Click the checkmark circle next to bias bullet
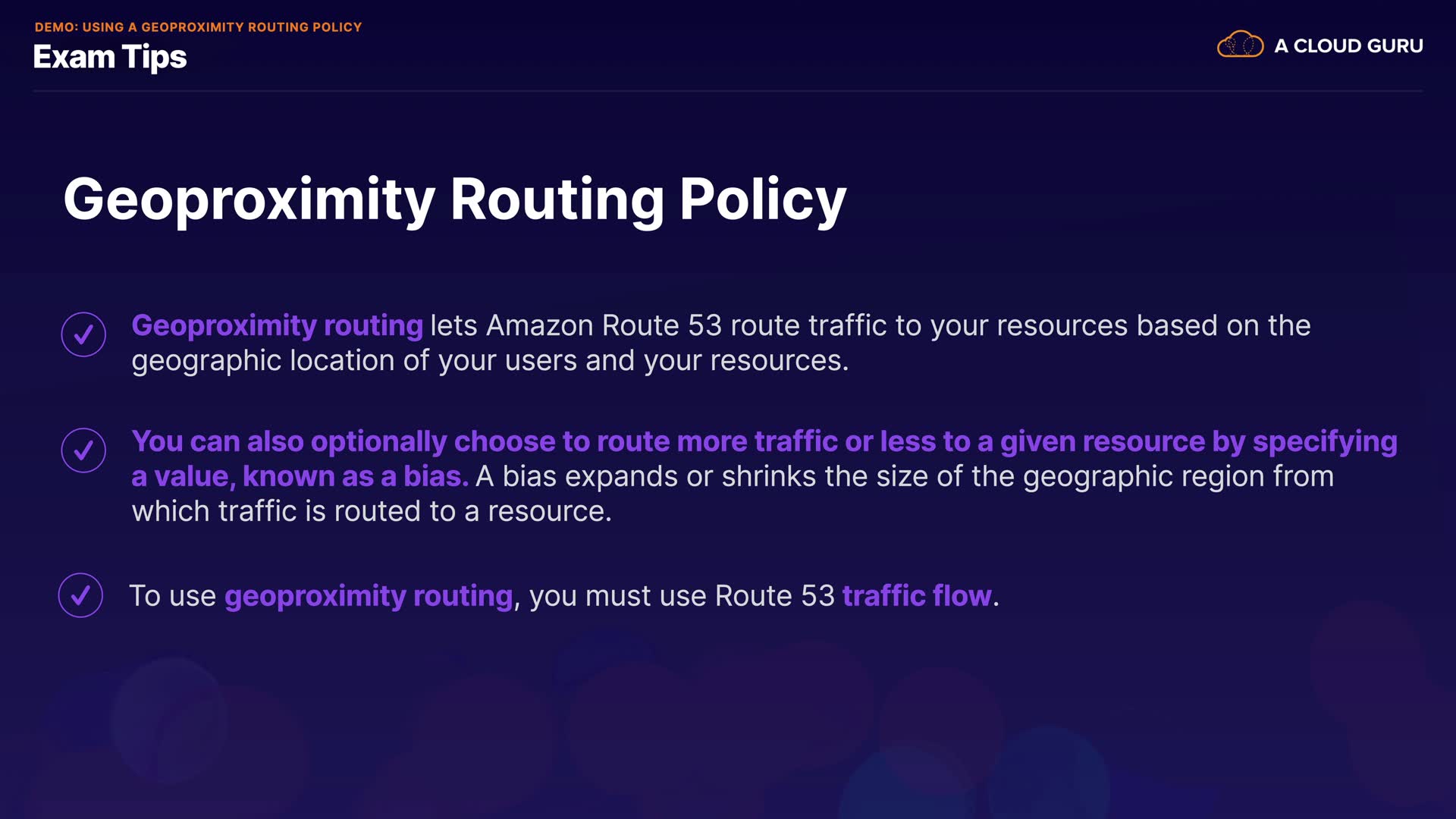 click(83, 450)
